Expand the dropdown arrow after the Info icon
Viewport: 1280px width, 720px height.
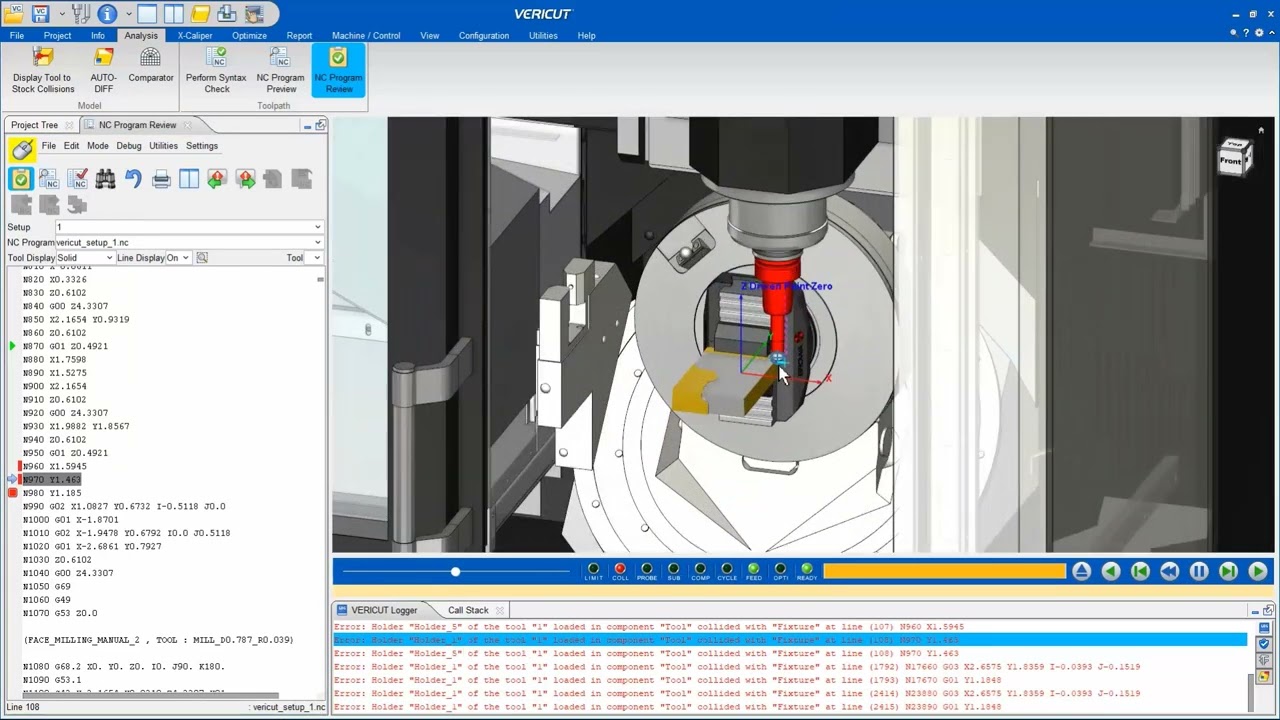(x=127, y=14)
